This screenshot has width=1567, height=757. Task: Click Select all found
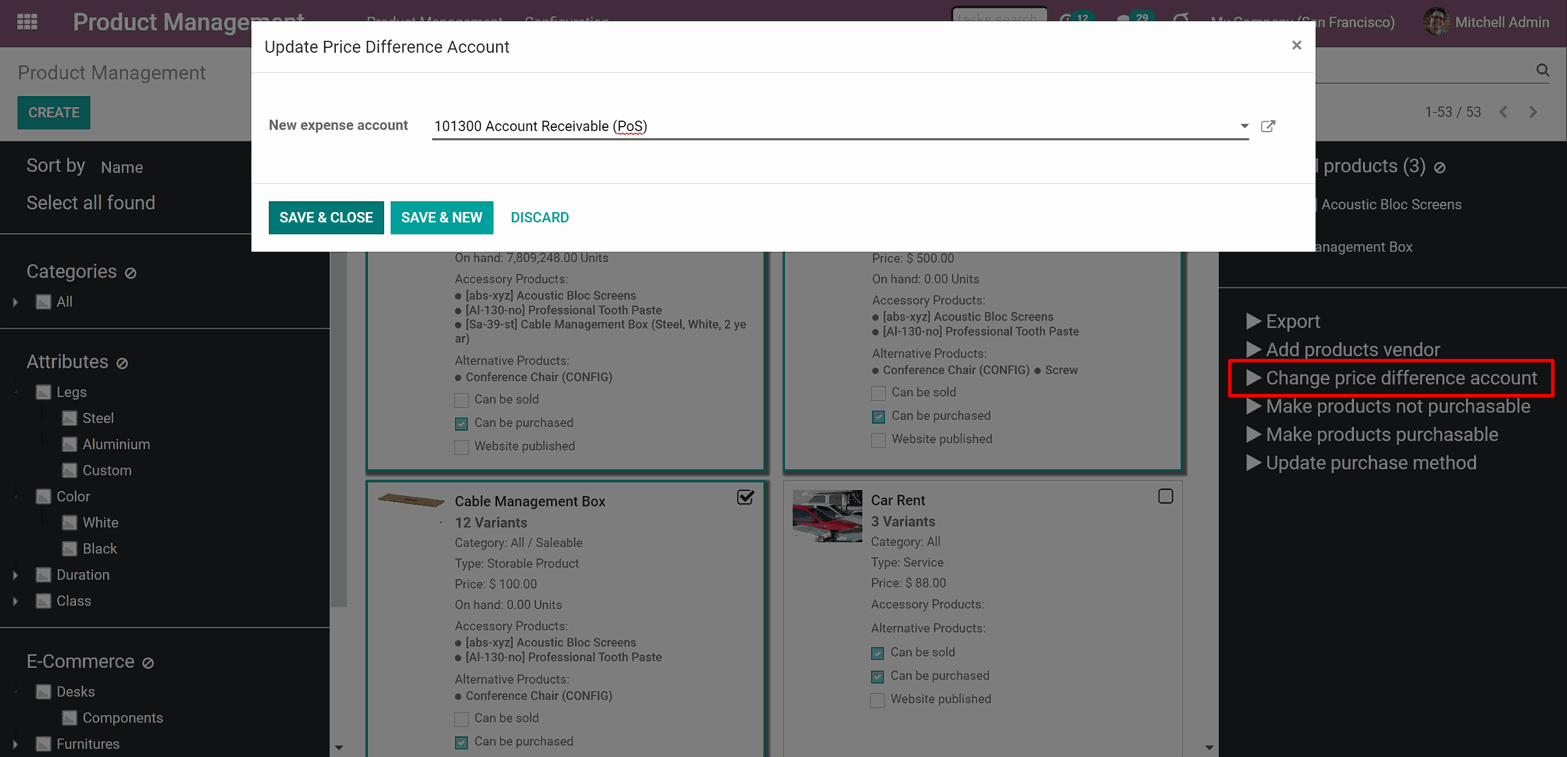pos(91,203)
